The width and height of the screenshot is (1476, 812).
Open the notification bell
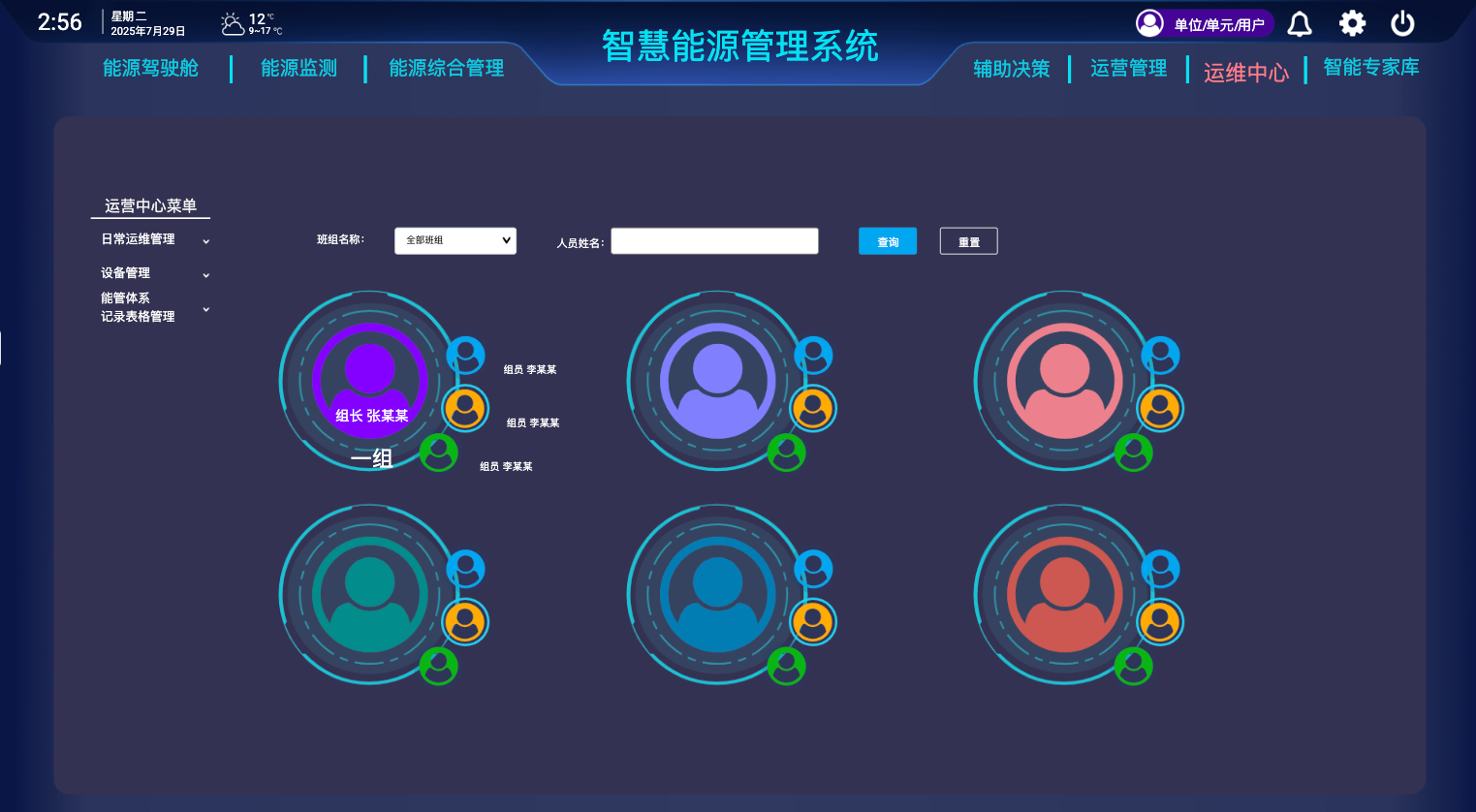(x=1300, y=23)
